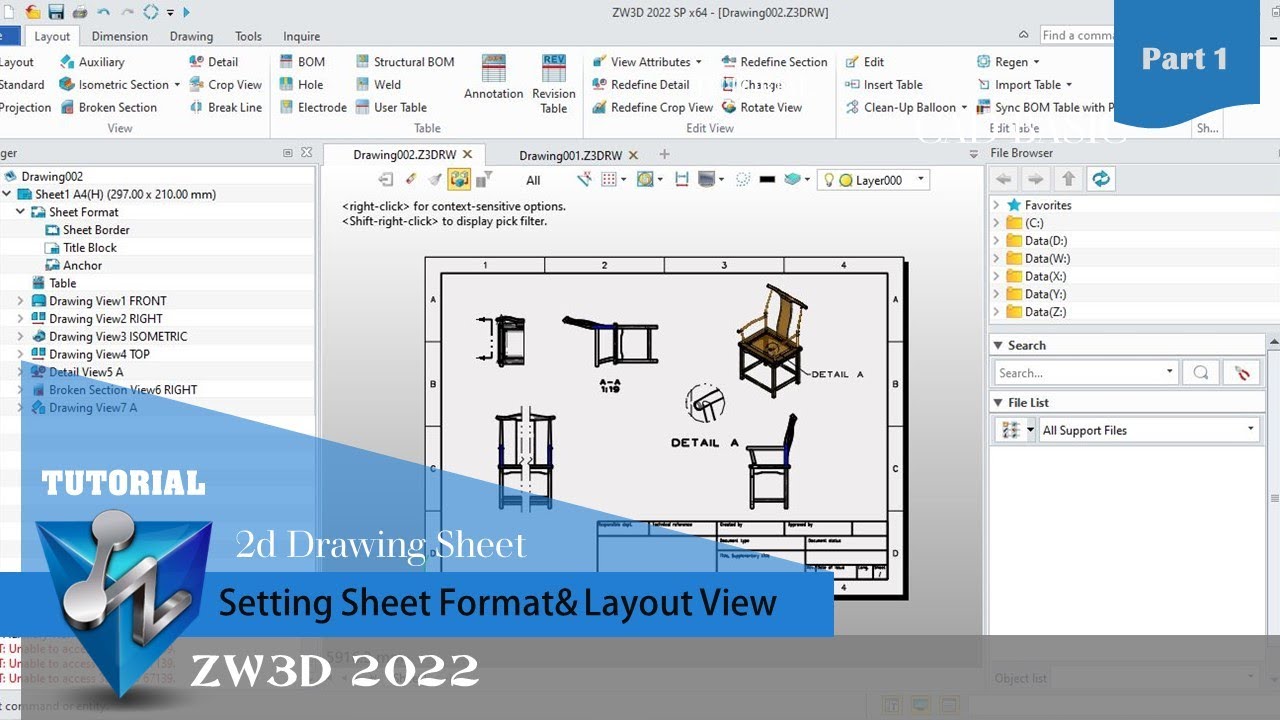Screen dimensions: 1280x720
Task: Expand the Favorites folder in File Browser
Action: click(x=996, y=205)
